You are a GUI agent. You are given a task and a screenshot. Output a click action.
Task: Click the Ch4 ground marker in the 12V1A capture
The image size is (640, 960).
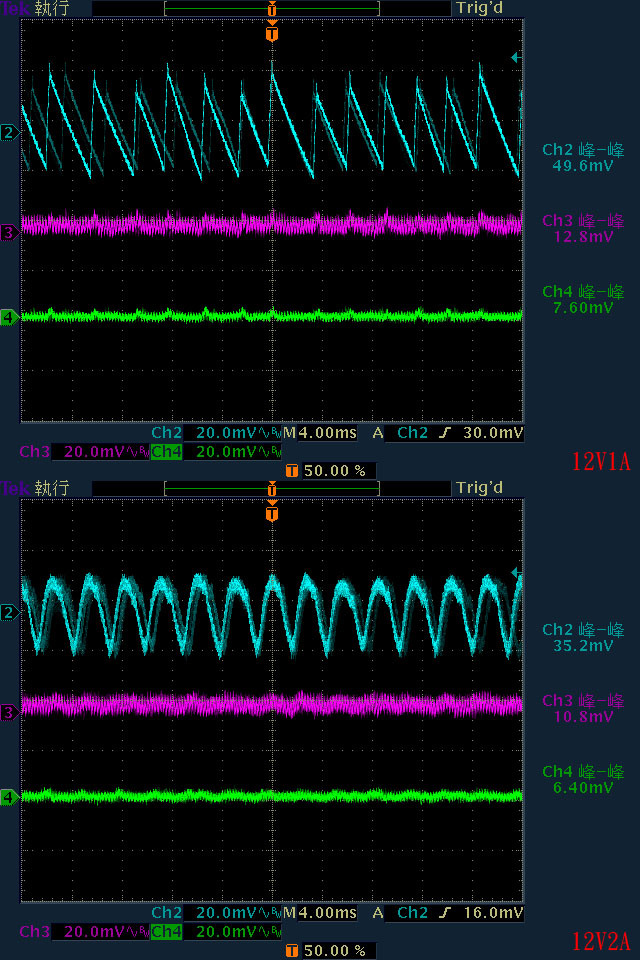pos(9,317)
